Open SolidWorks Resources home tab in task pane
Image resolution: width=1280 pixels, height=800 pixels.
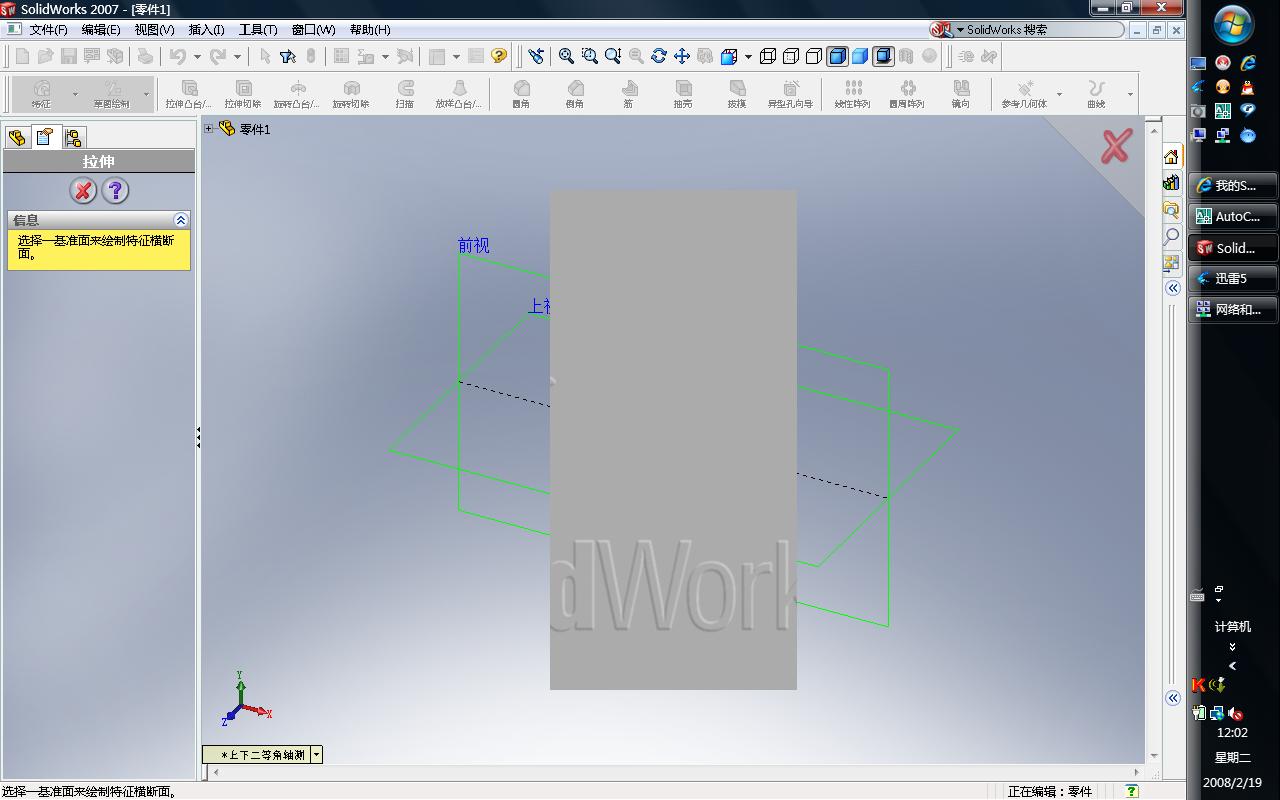1171,156
